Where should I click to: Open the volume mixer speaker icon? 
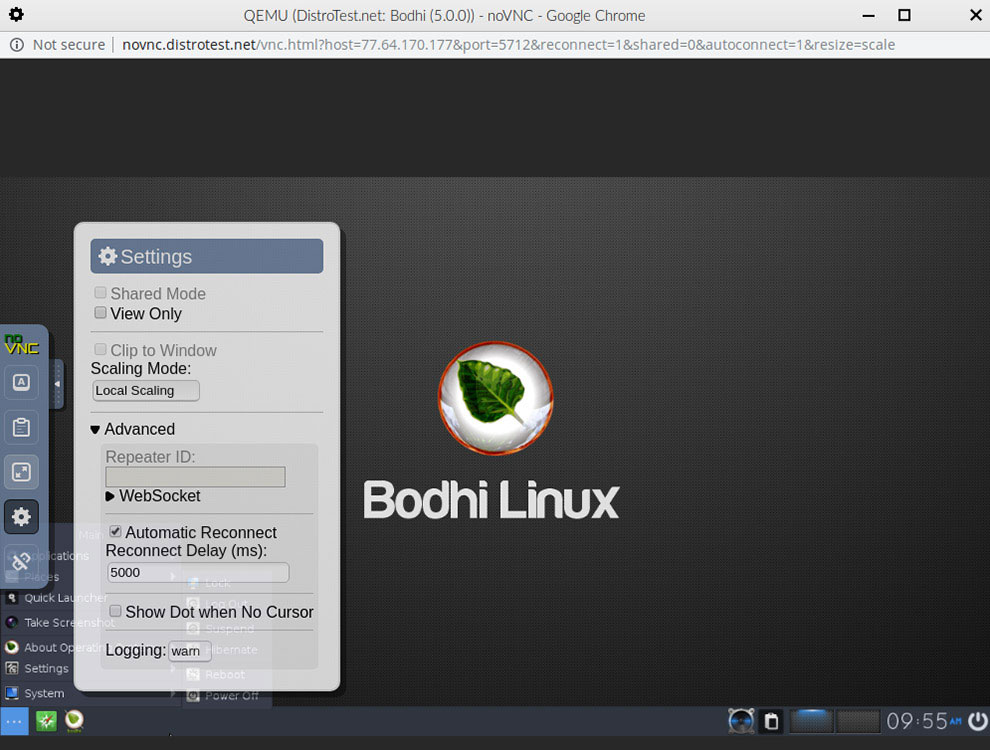pyautogui.click(x=741, y=721)
